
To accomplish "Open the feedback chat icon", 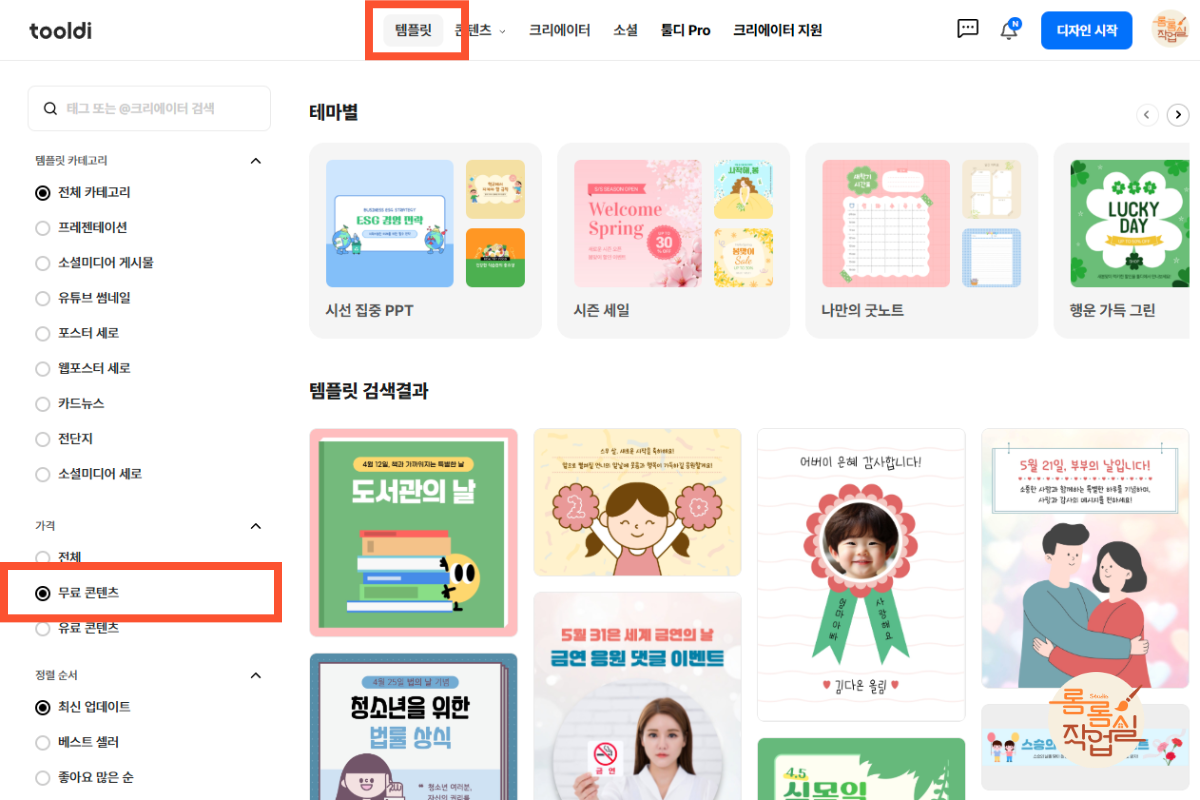I will [967, 29].
